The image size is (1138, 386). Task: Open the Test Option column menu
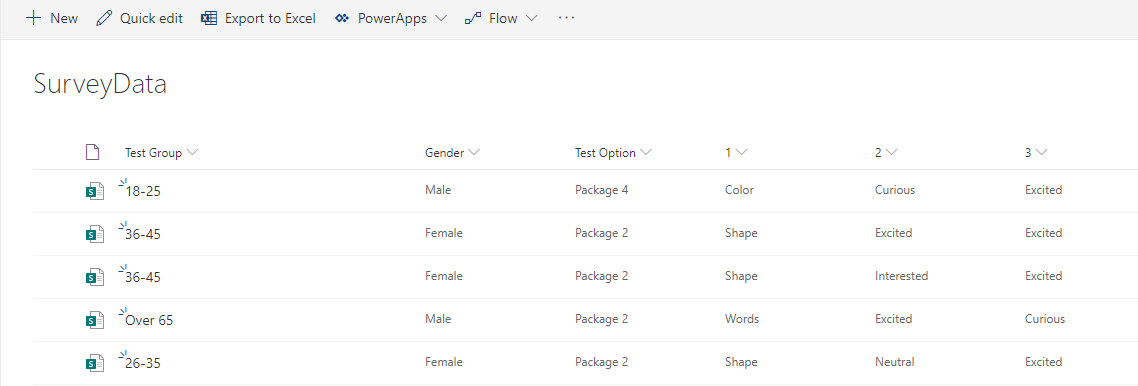pos(646,153)
